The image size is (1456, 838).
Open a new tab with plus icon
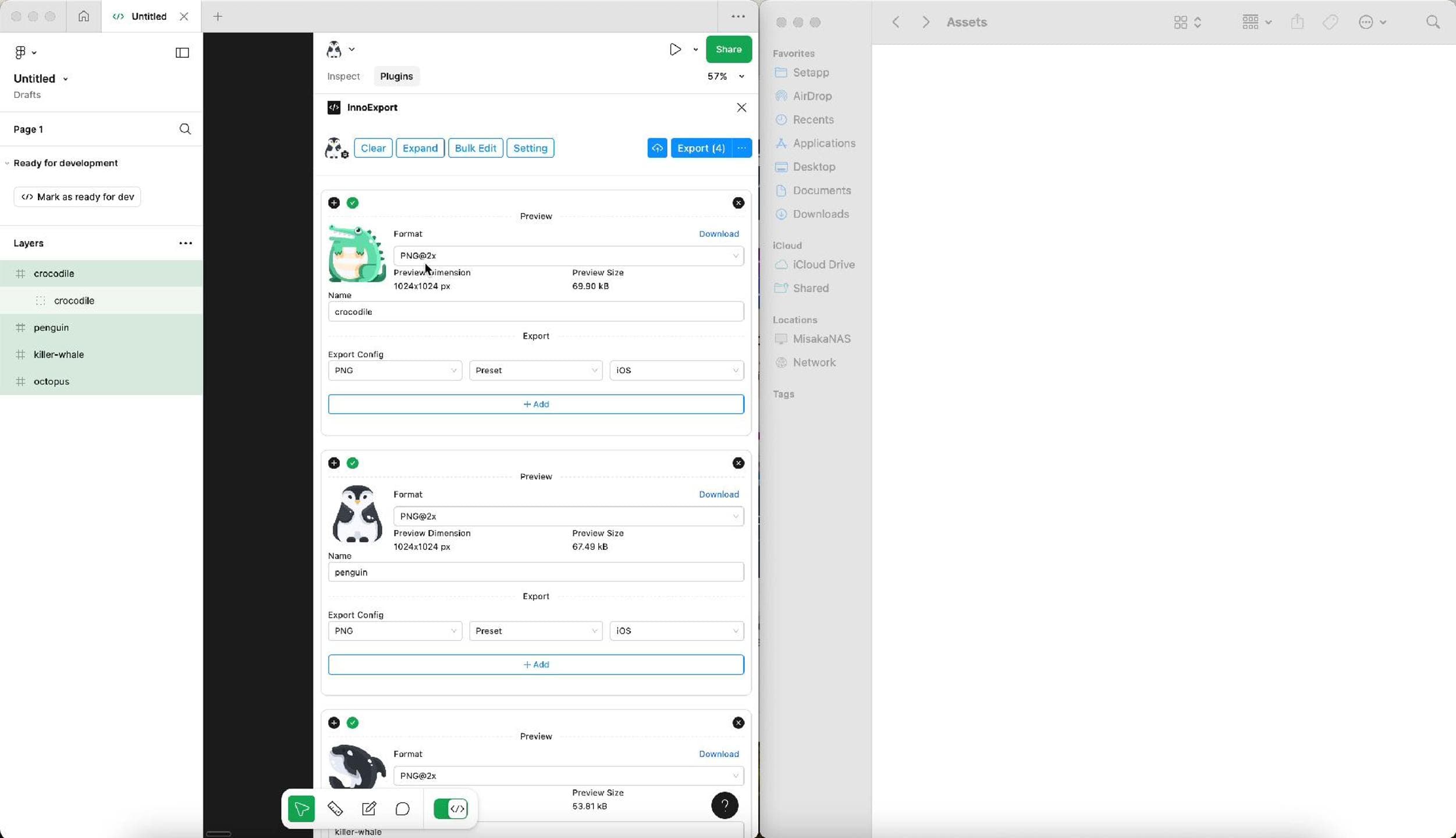coord(218,16)
